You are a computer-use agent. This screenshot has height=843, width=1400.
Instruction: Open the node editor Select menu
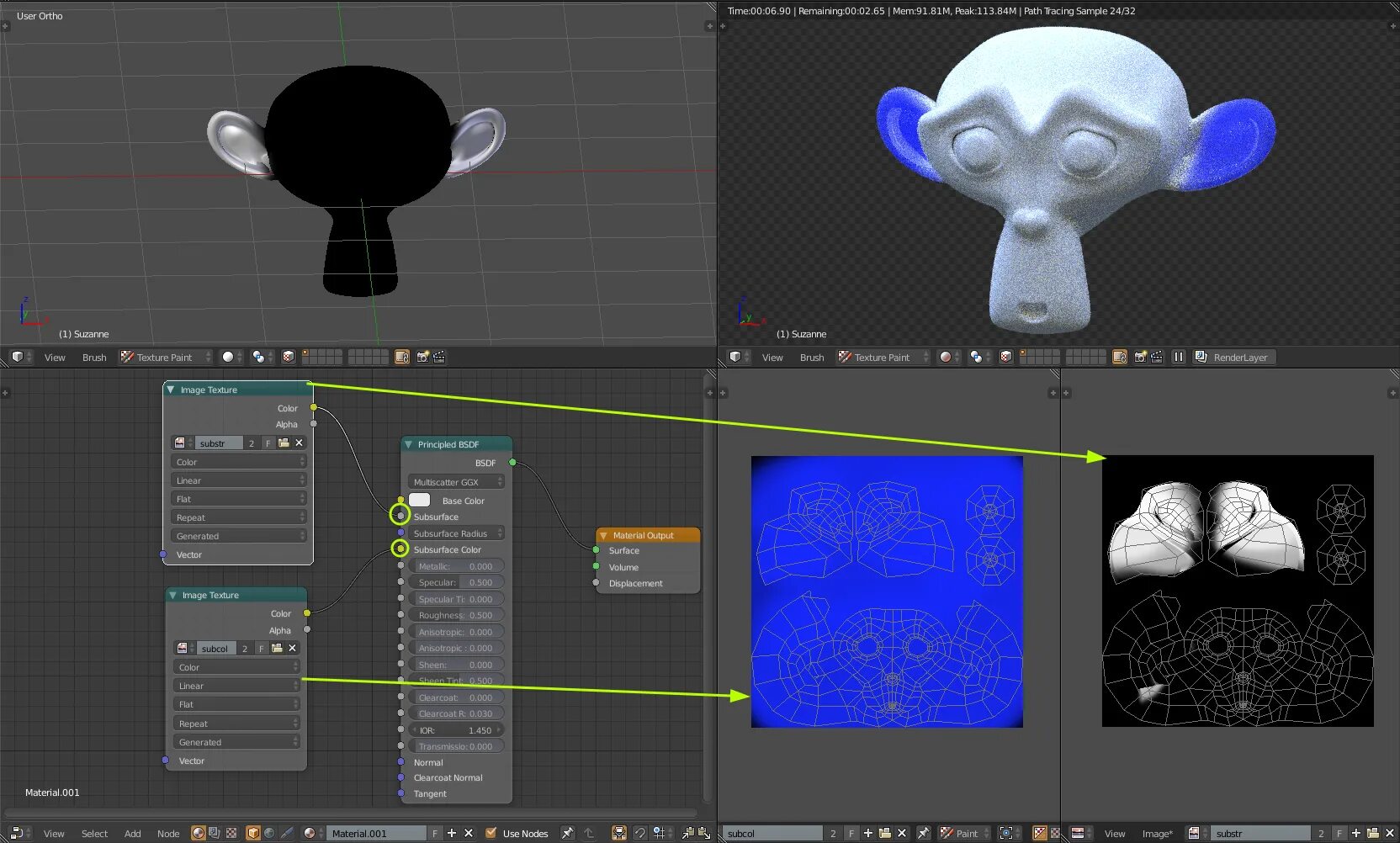click(94, 834)
